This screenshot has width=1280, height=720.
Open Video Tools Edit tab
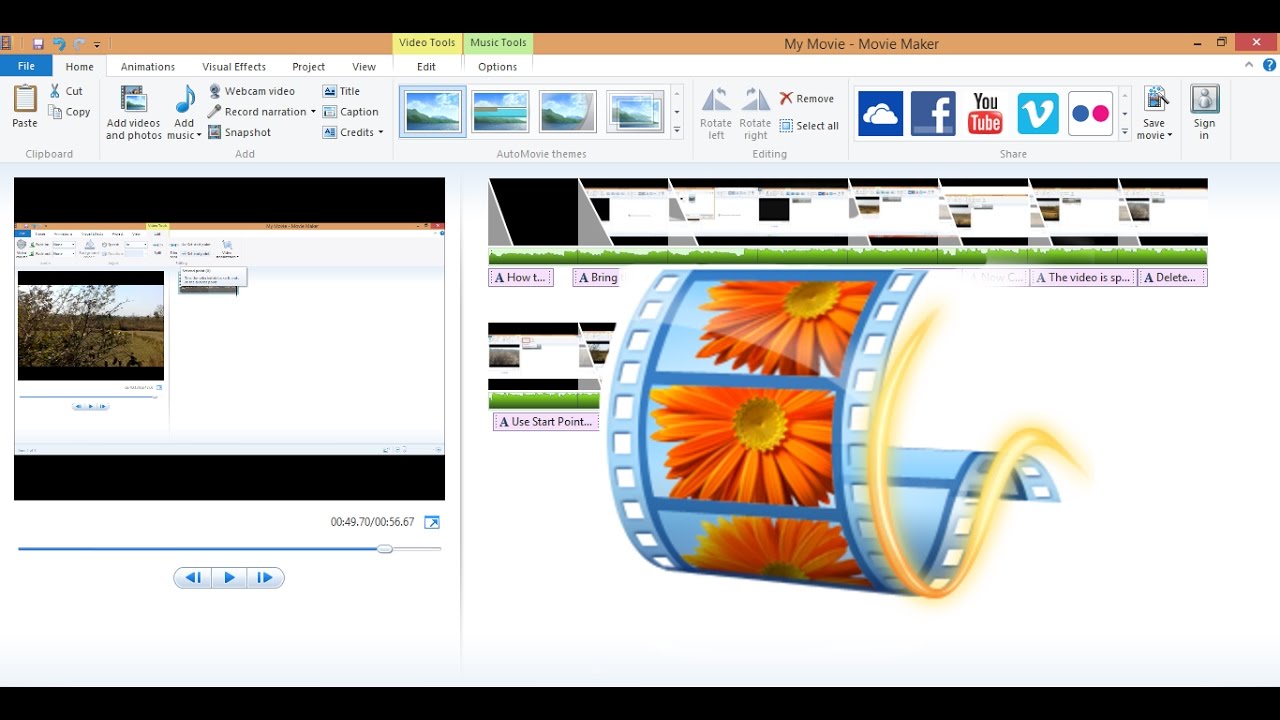click(x=427, y=67)
